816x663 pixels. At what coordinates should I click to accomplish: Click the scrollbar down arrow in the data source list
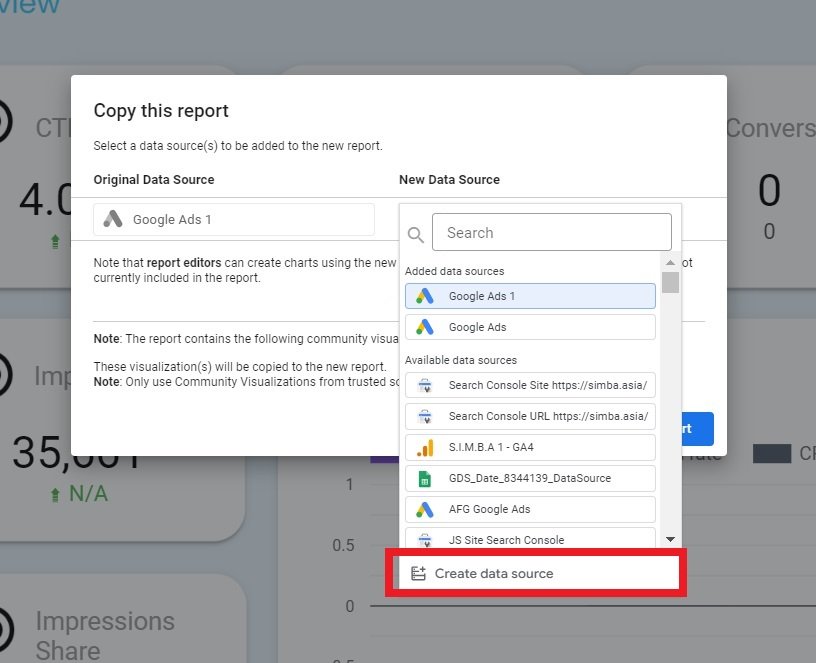[x=670, y=539]
